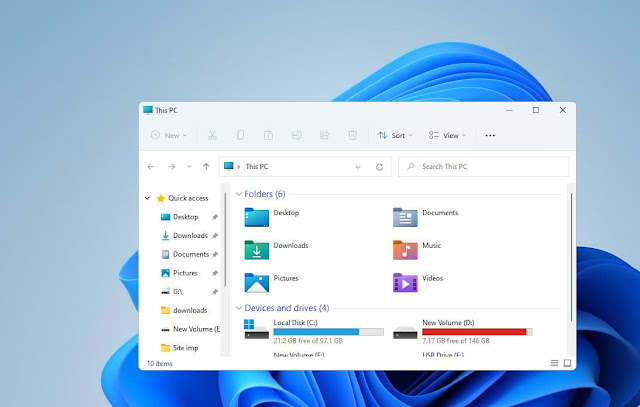Select Local Disk (C:) drive
Screen dimensions: 640x407
314,331
